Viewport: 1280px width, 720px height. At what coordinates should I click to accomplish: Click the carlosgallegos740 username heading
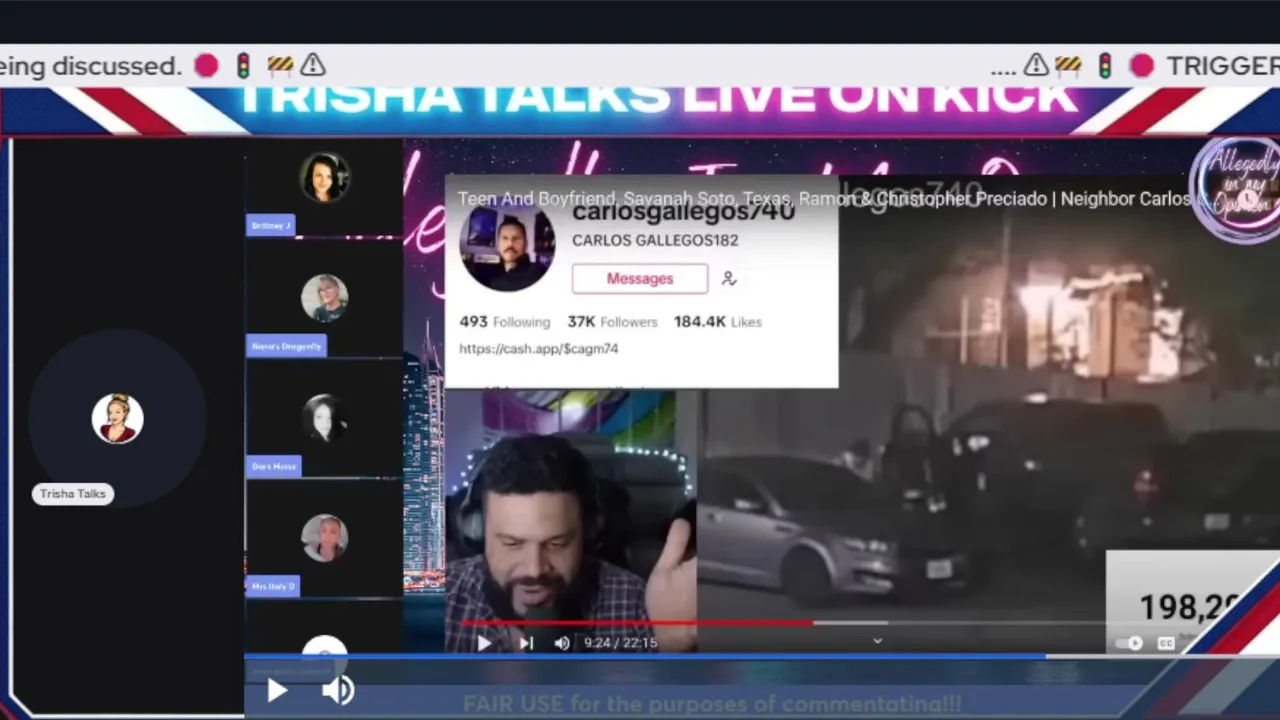(x=684, y=213)
